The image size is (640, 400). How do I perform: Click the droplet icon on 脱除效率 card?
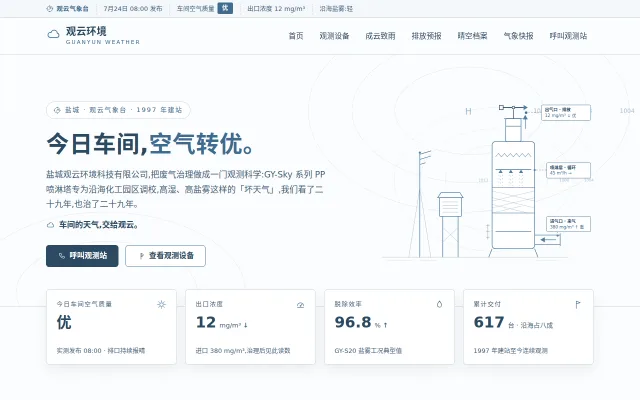click(439, 304)
